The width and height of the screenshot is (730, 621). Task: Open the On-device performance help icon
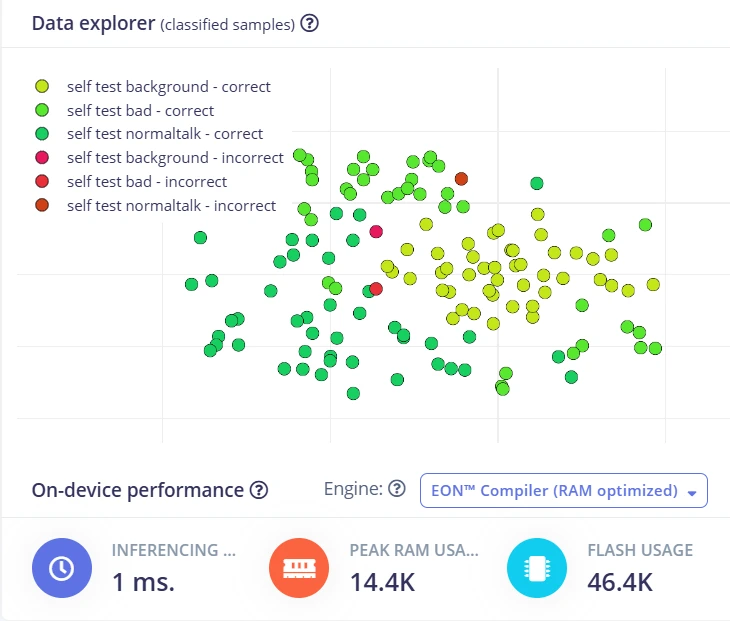[259, 490]
